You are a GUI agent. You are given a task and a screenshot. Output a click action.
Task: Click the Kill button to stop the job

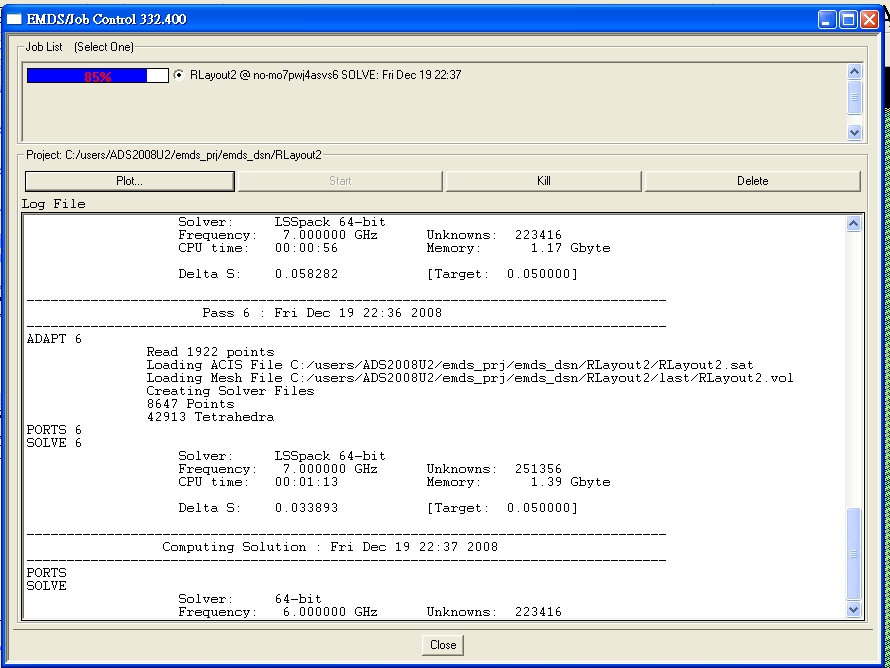click(x=543, y=181)
